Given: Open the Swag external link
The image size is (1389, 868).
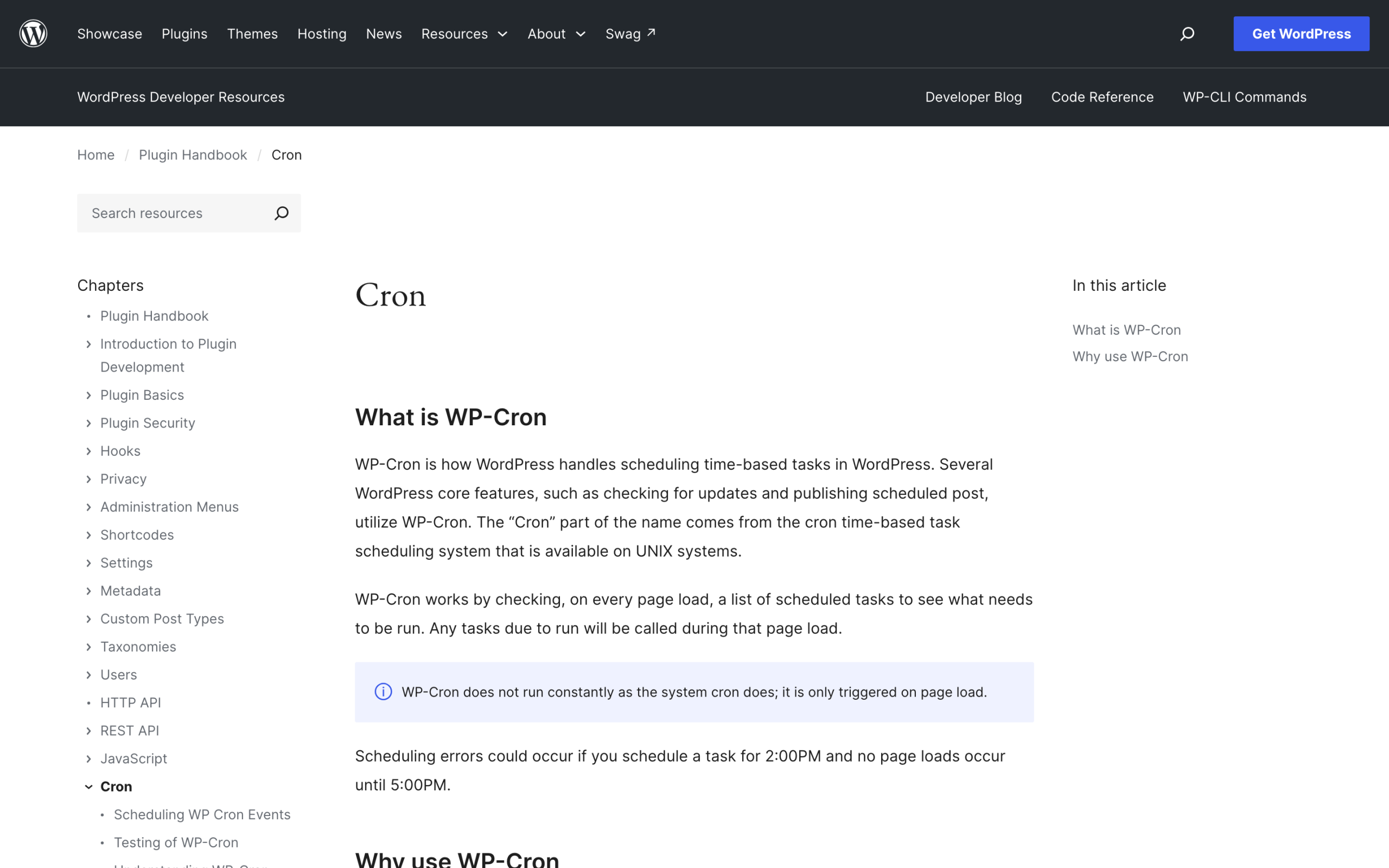Looking at the screenshot, I should pyautogui.click(x=630, y=34).
